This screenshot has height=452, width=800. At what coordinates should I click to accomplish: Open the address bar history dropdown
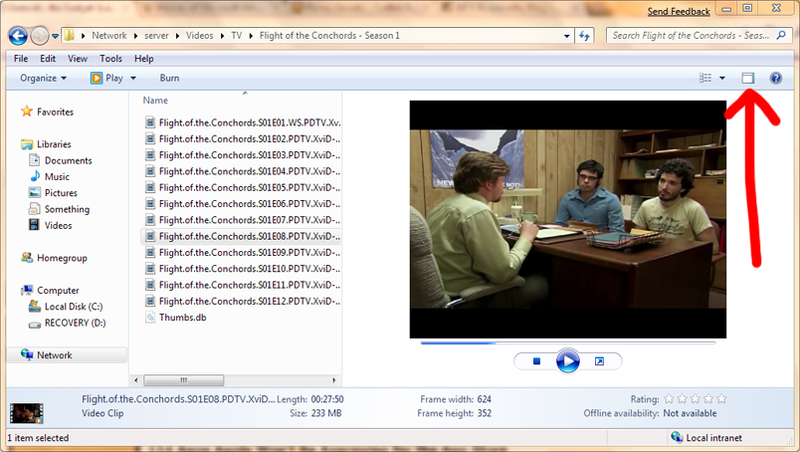(566, 36)
